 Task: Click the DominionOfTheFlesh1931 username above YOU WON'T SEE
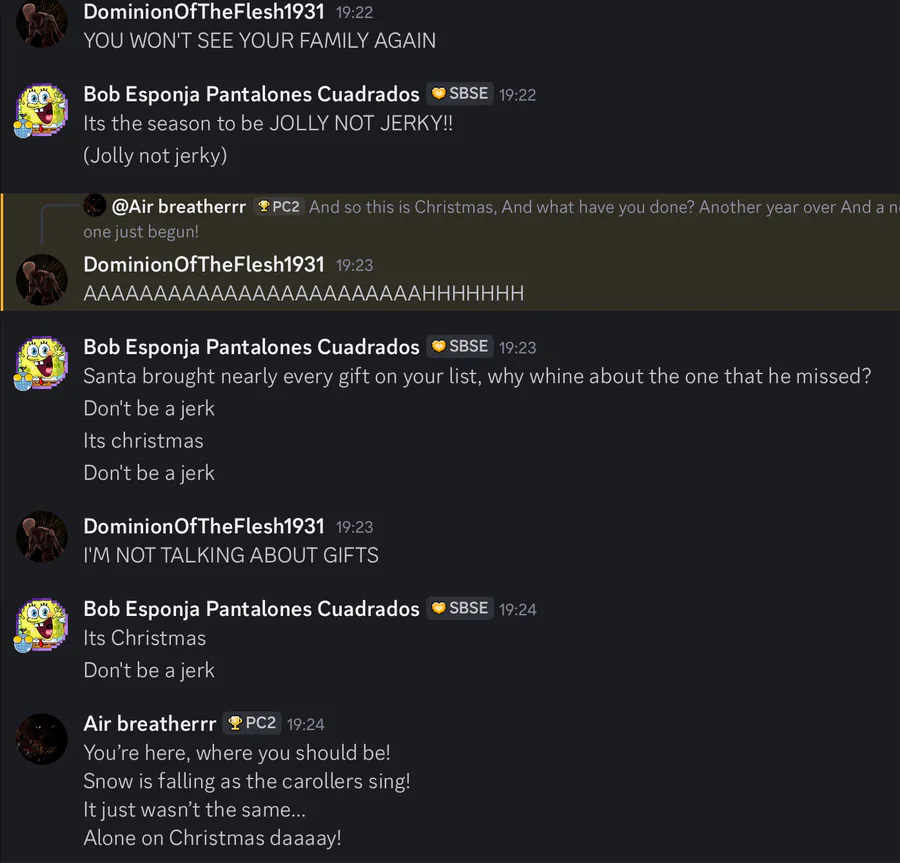tap(204, 12)
